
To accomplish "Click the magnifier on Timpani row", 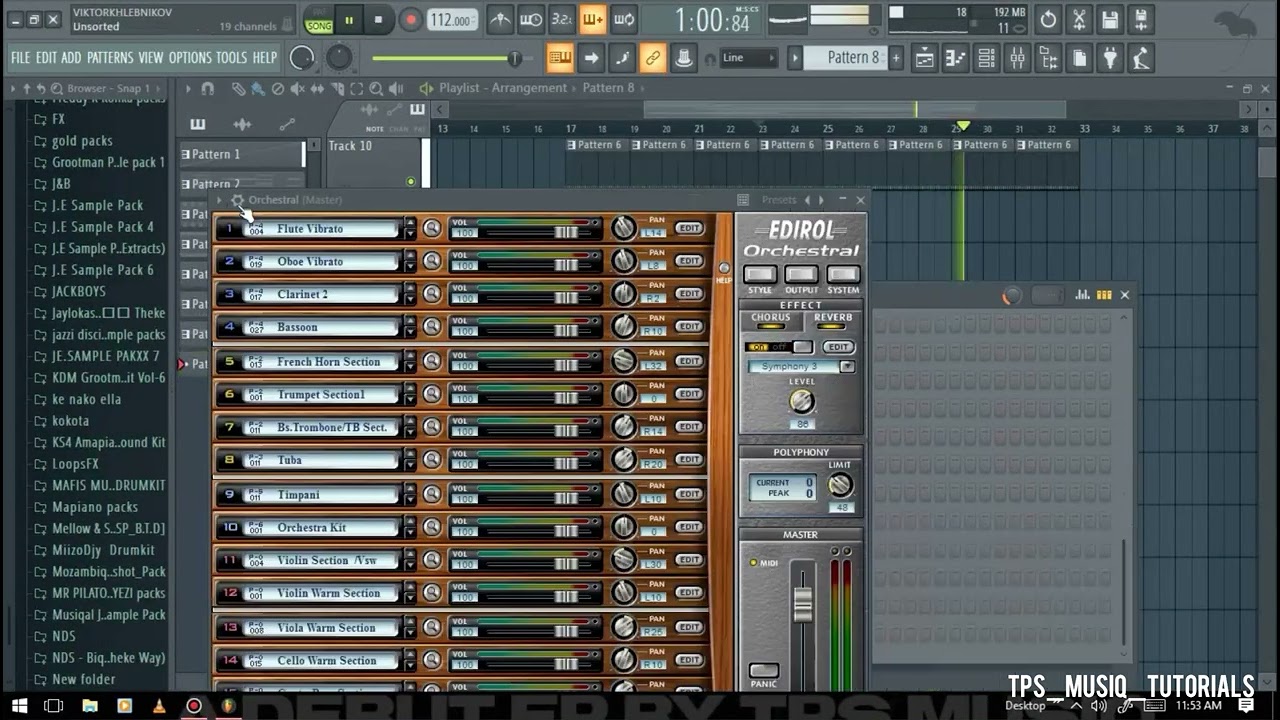I will [x=432, y=494].
